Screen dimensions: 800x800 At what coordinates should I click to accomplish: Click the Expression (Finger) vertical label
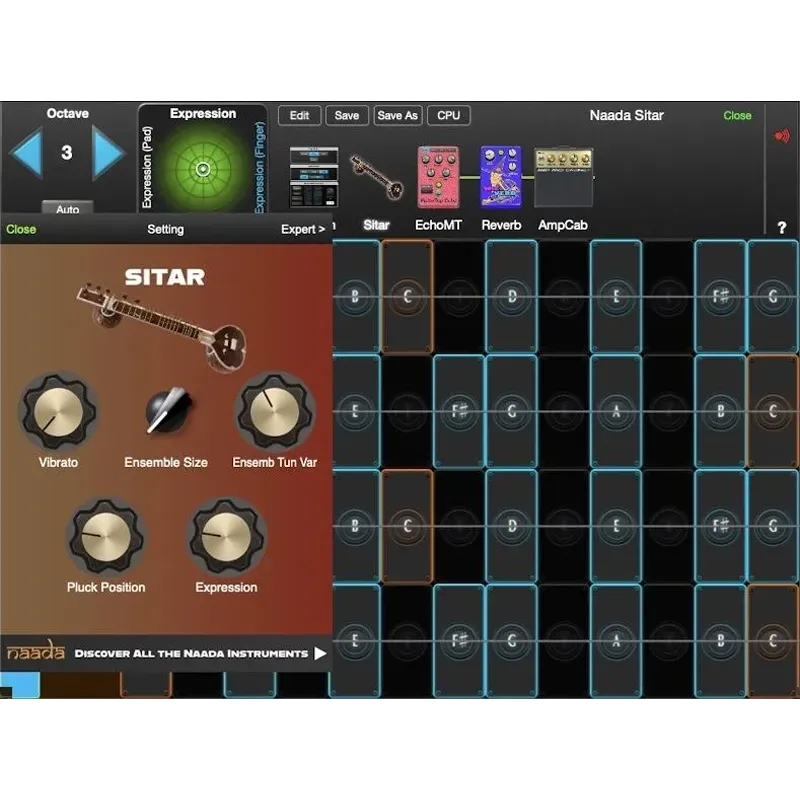tap(260, 167)
